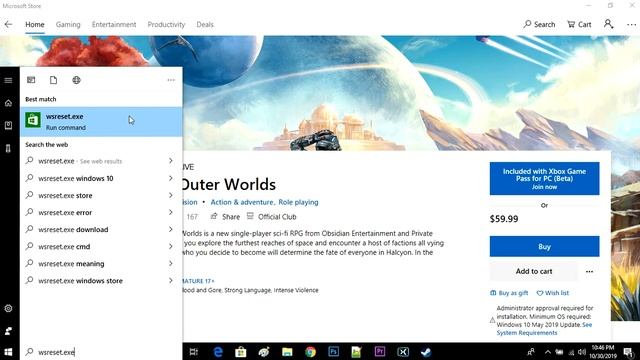Screen dimensions: 640x360
Task: Click the wsreset.exe Store icon
Action: coord(33,120)
